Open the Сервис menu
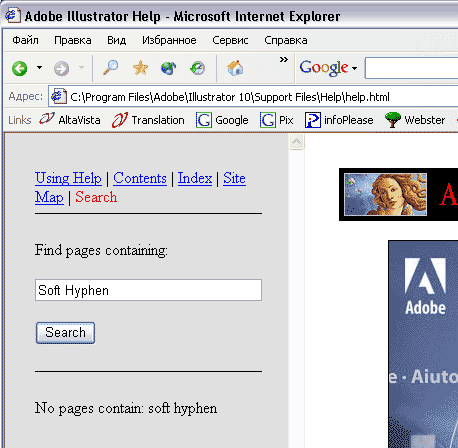Screen dimensions: 458x448 pos(230,40)
